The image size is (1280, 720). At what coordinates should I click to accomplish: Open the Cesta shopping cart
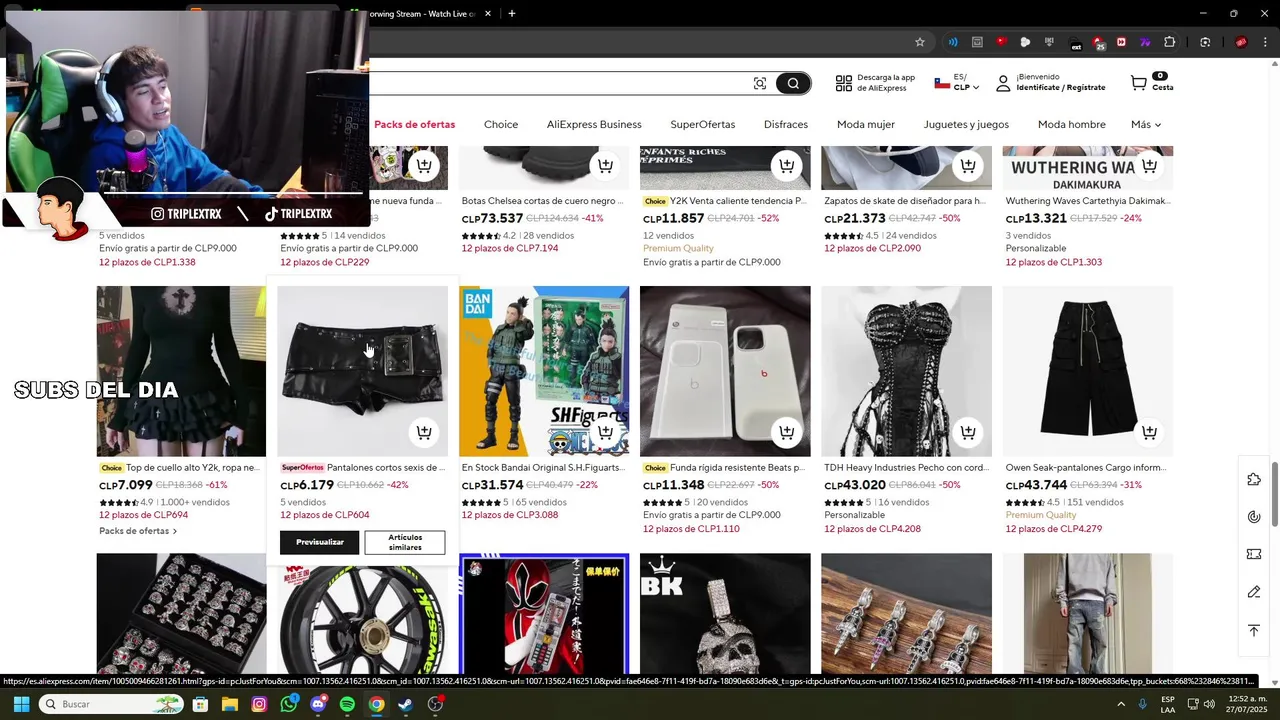click(x=1150, y=82)
